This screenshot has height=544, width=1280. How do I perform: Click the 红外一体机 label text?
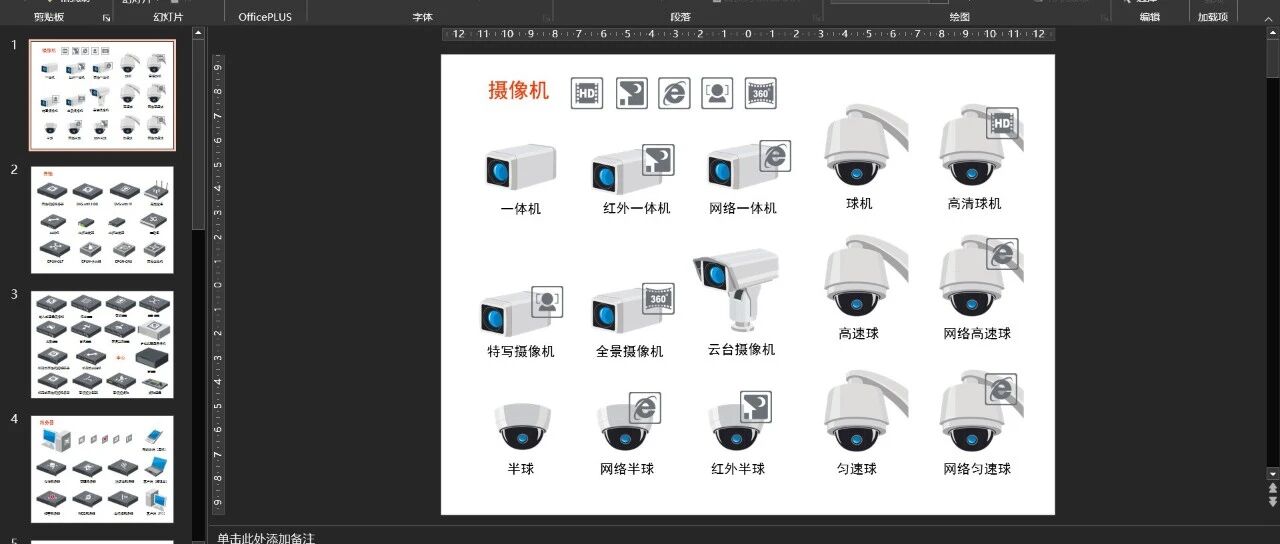coord(637,208)
